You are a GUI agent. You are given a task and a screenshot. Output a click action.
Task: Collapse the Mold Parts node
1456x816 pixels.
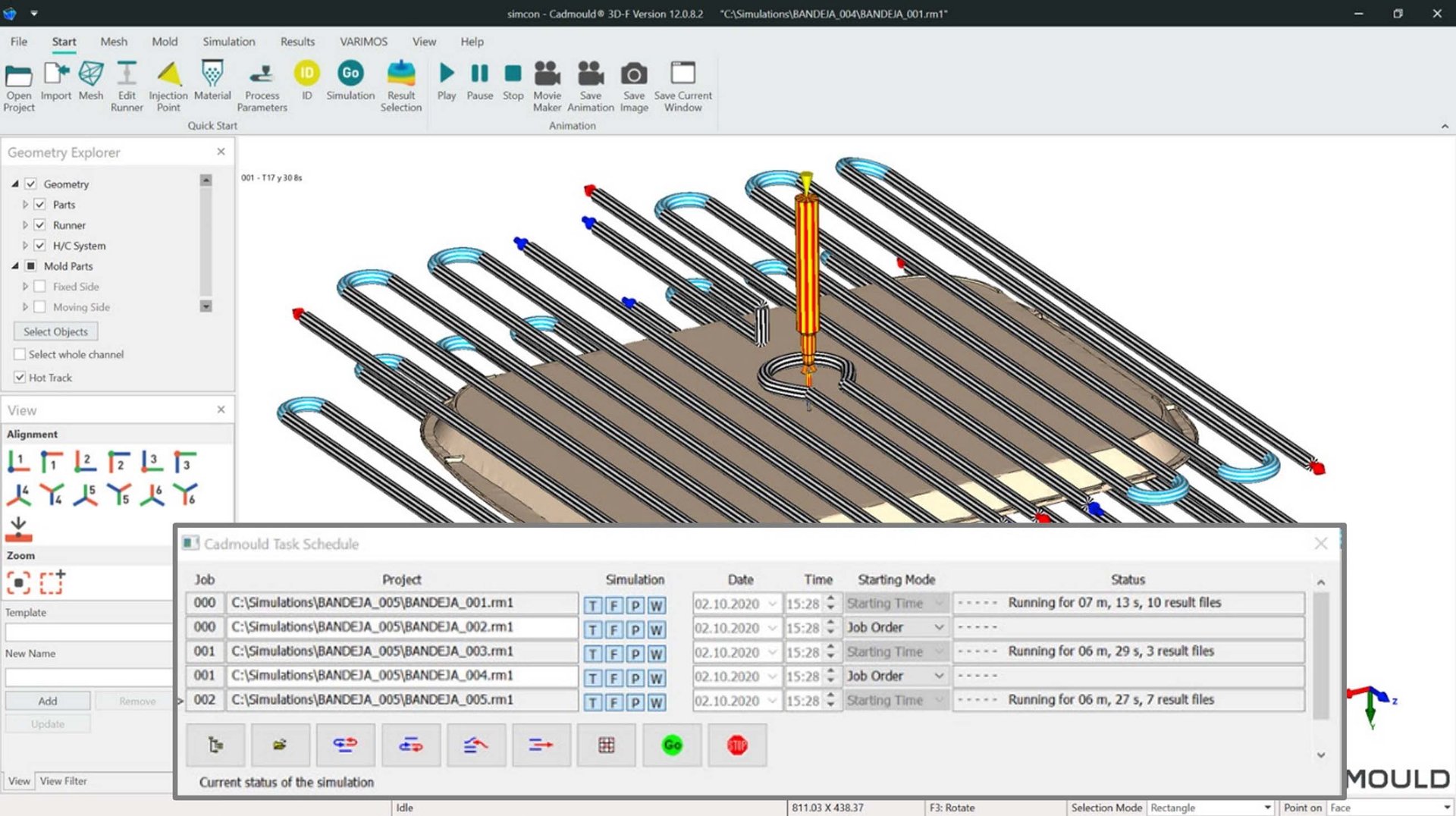pos(15,265)
